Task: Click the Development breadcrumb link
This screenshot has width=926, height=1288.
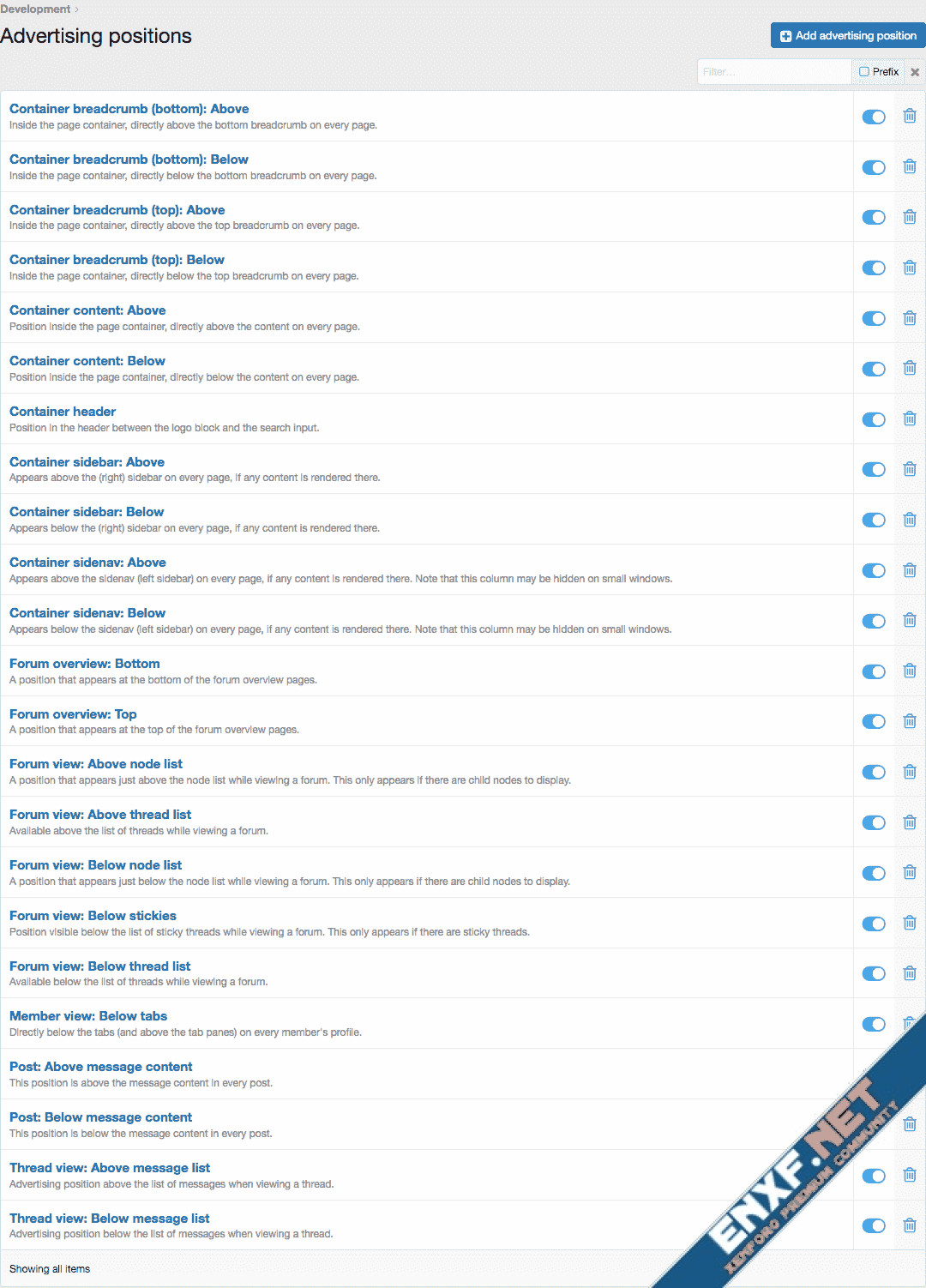Action: pos(35,9)
